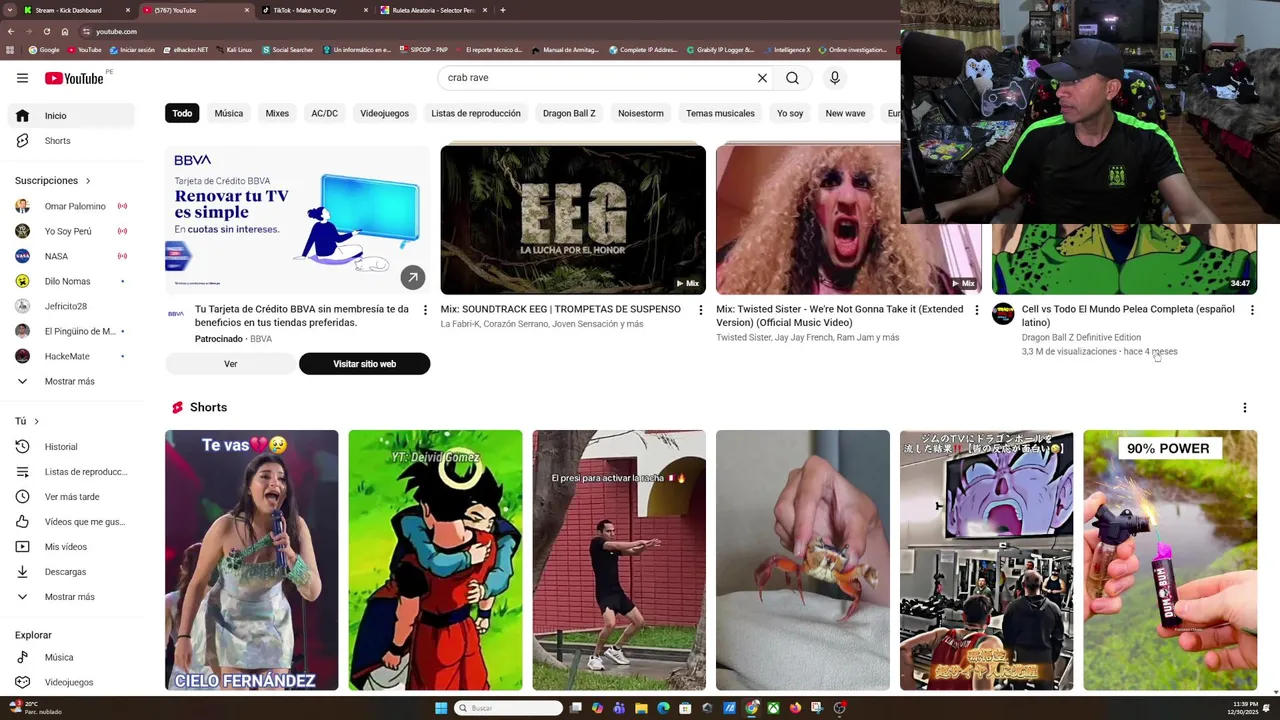Click the Ver button on BBVA ad
1280x720 pixels.
231,364
